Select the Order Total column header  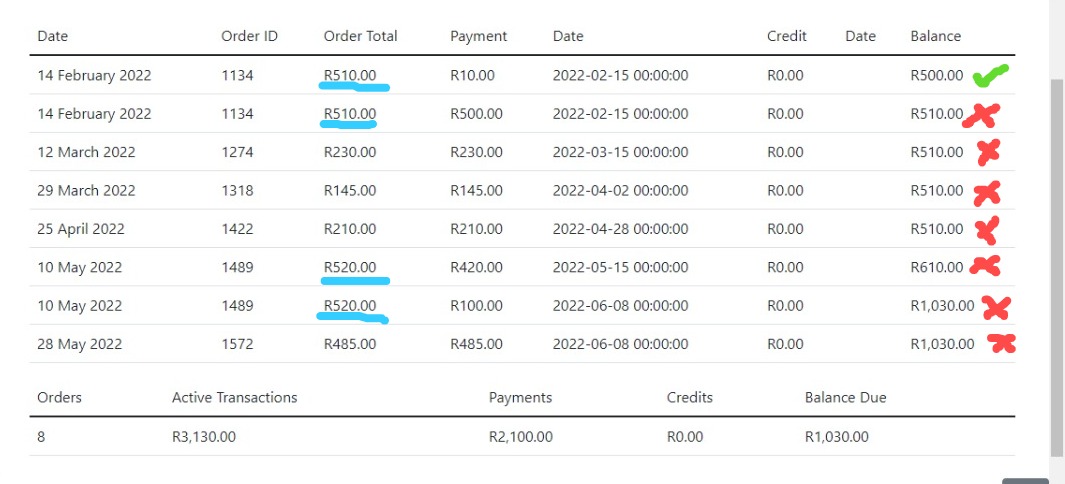(361, 36)
